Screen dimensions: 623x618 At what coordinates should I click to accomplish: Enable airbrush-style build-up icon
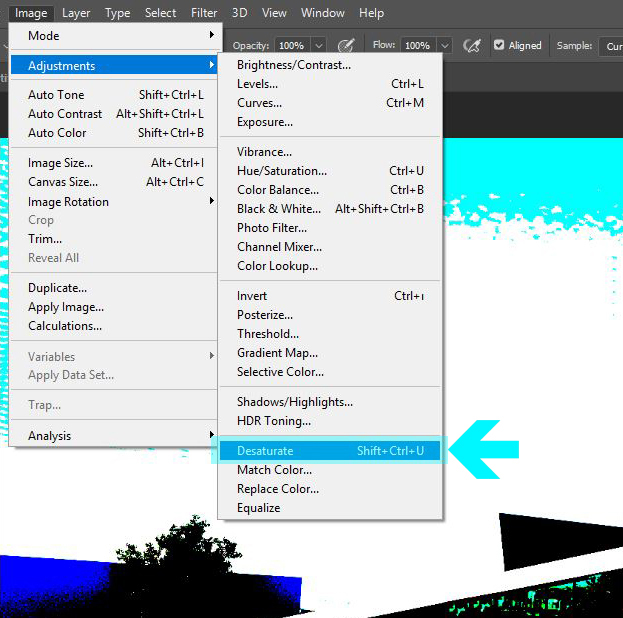pyautogui.click(x=472, y=46)
